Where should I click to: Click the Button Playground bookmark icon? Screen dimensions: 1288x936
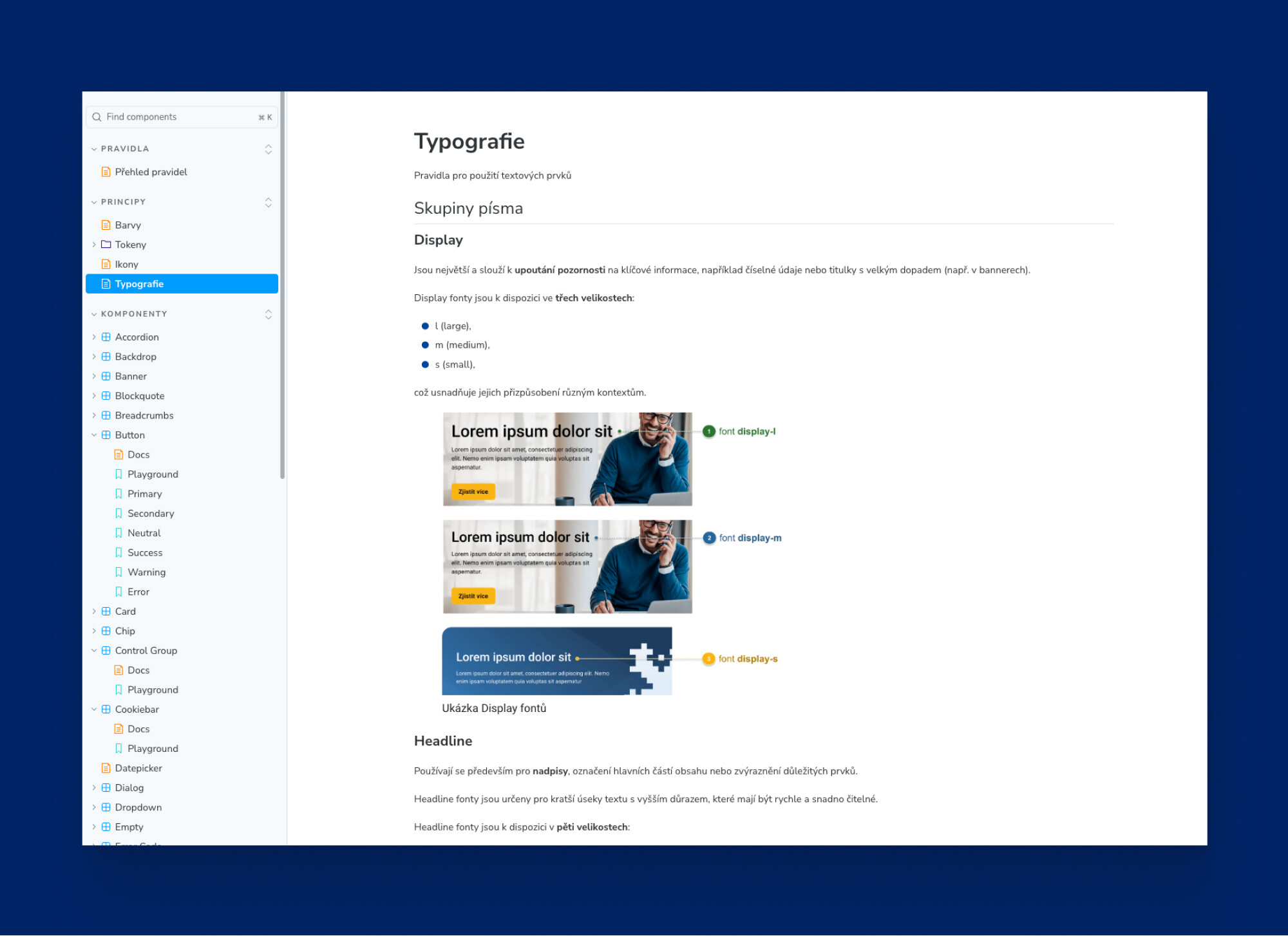pos(118,474)
